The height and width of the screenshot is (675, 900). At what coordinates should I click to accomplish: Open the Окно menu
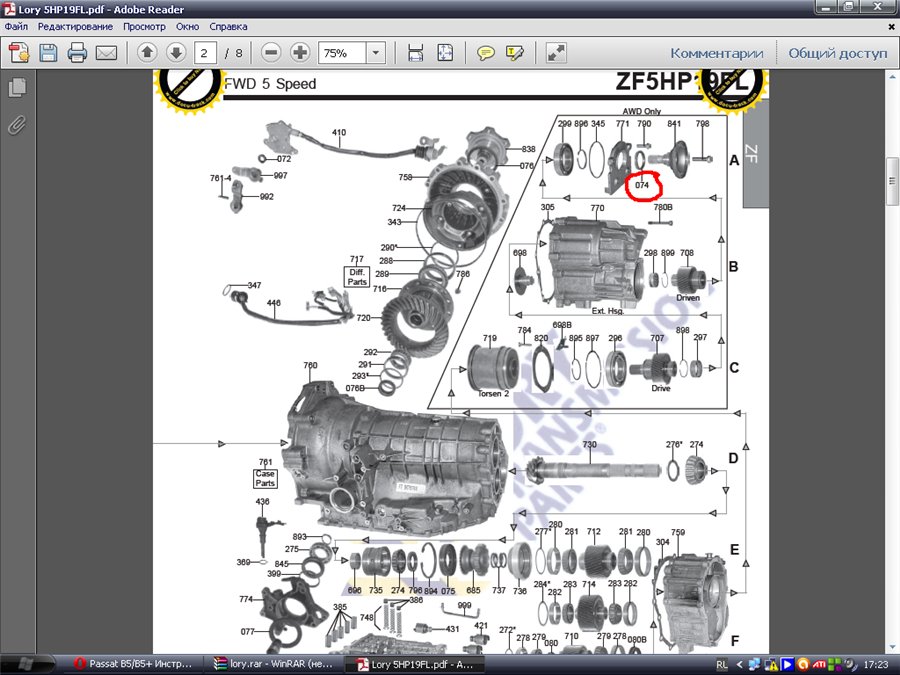point(187,26)
